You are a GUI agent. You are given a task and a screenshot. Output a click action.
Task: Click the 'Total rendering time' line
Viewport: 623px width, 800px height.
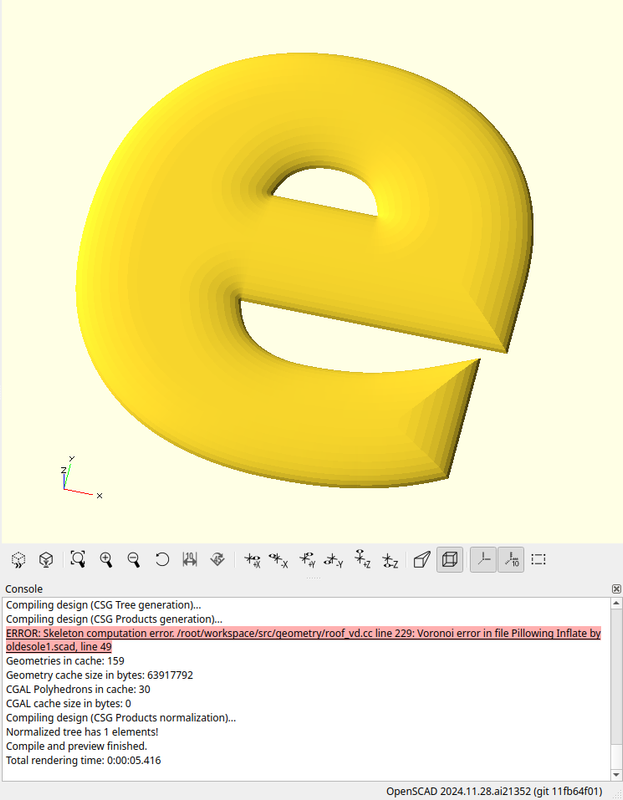pyautogui.click(x=83, y=760)
